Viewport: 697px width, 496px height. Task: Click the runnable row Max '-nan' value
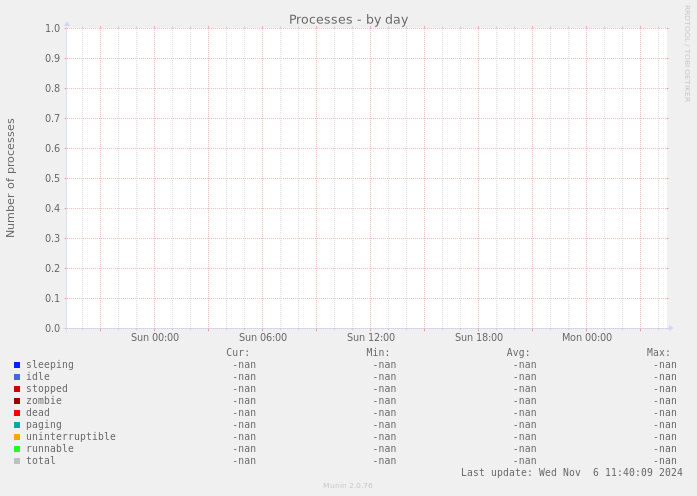coord(665,449)
